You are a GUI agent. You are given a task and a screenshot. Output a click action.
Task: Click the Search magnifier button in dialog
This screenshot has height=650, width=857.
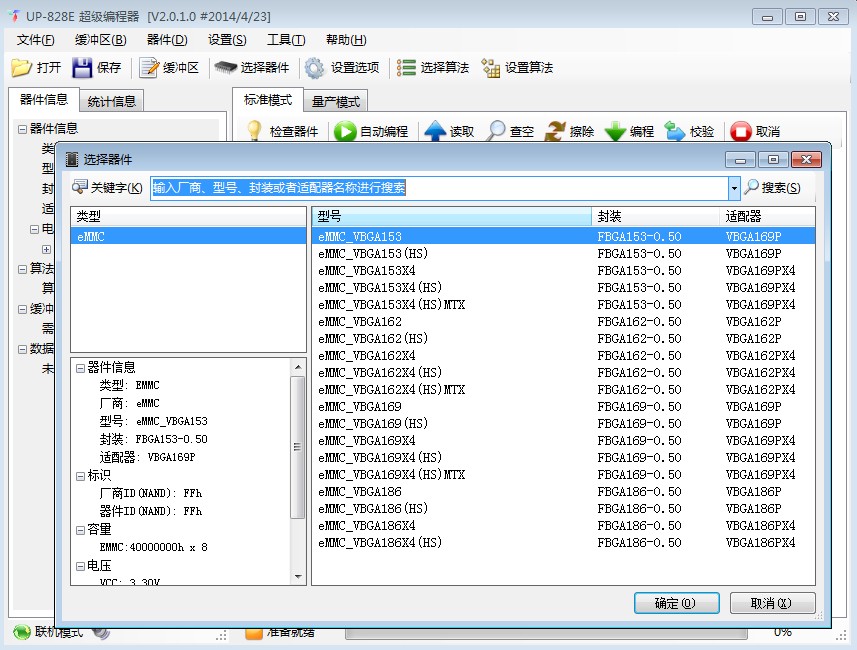pos(773,188)
